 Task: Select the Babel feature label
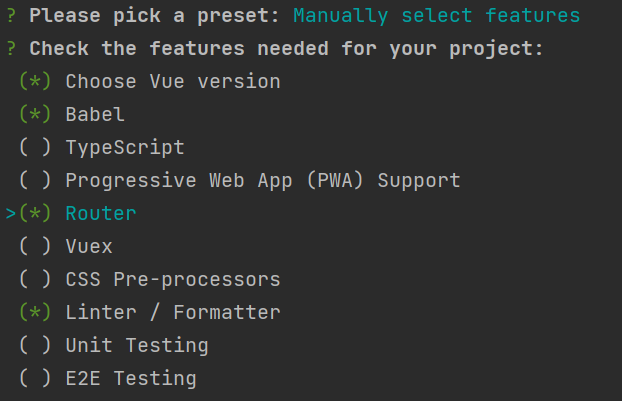pos(95,115)
